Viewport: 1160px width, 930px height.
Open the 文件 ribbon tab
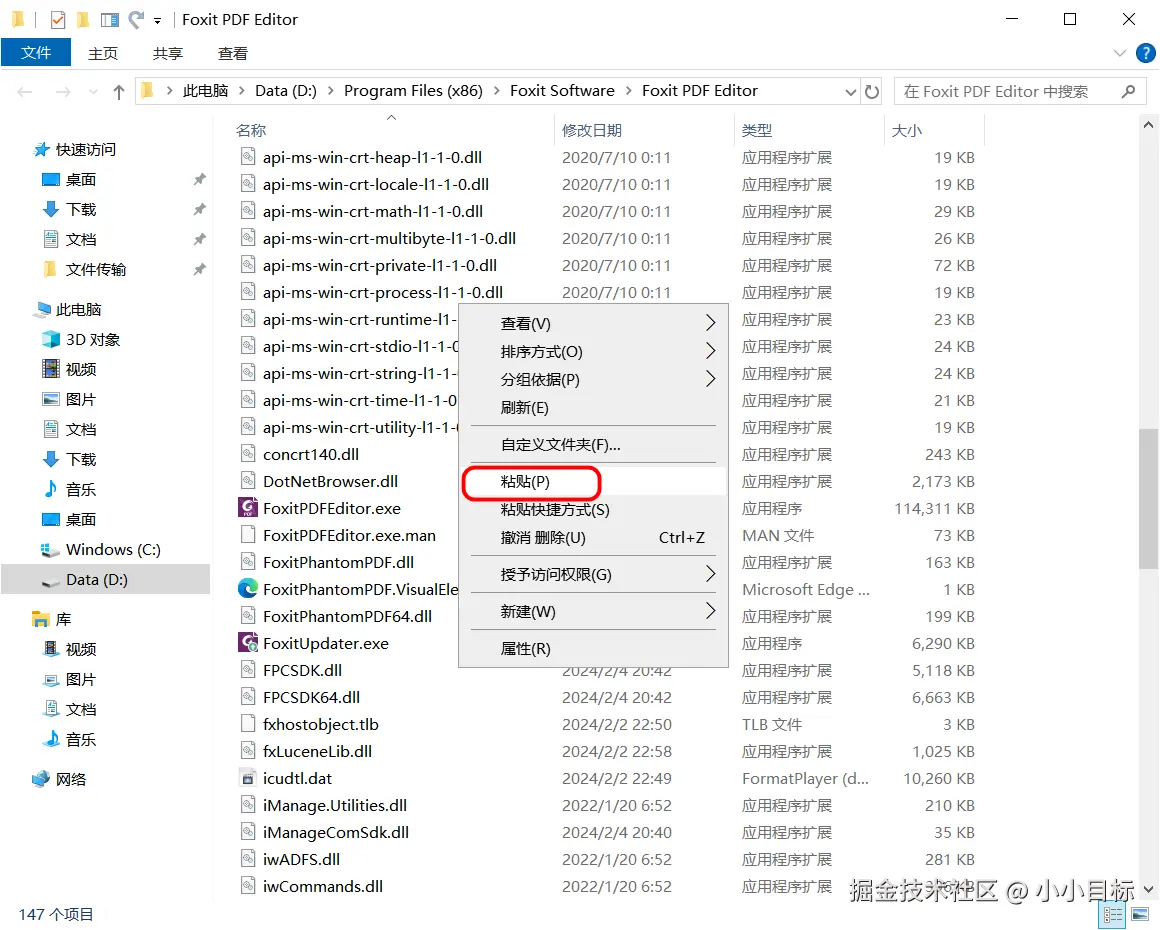click(x=36, y=53)
